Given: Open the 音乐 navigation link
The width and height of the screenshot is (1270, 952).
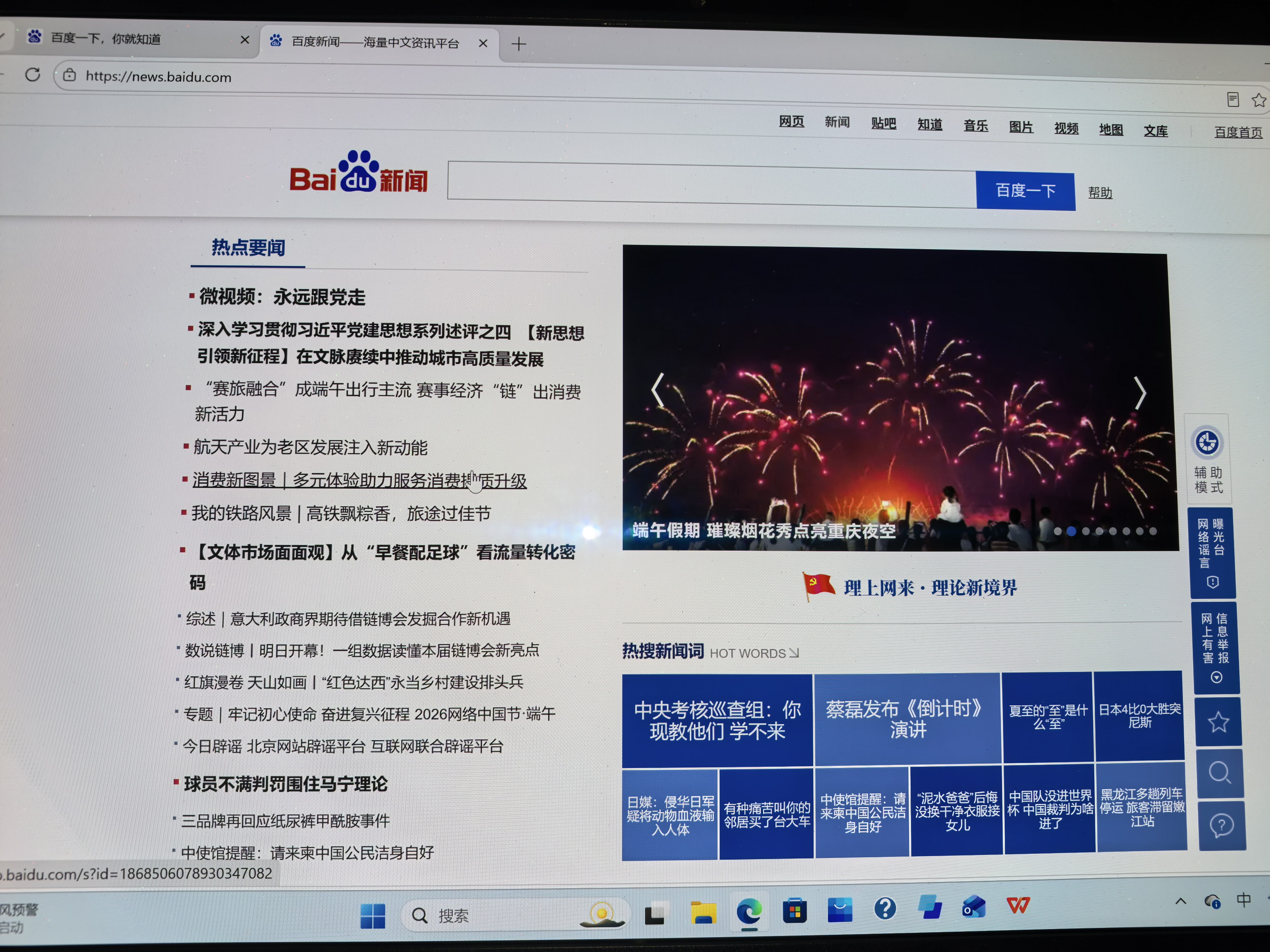Looking at the screenshot, I should [975, 126].
